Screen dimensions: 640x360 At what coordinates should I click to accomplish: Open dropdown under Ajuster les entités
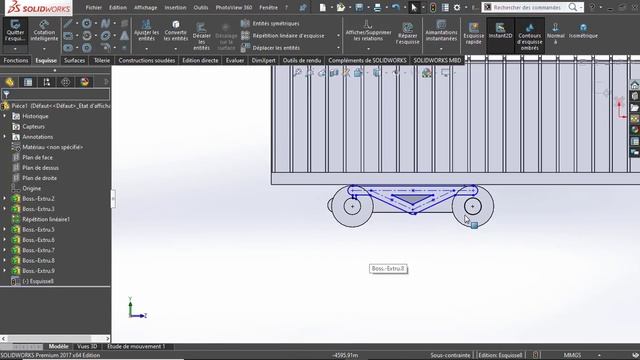146,49
